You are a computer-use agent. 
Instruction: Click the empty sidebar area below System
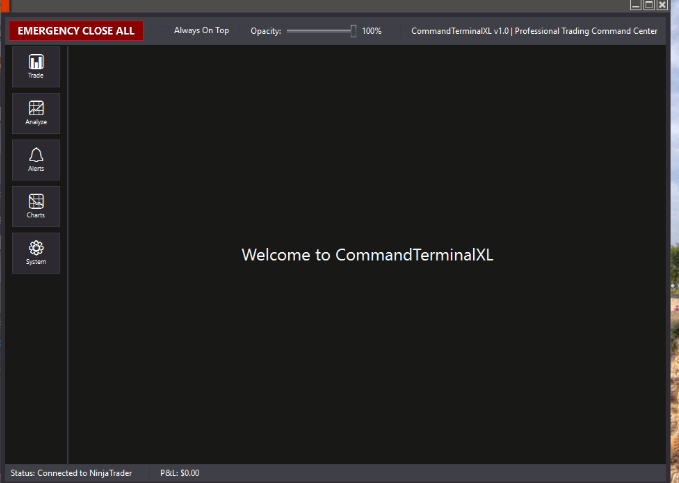36,370
